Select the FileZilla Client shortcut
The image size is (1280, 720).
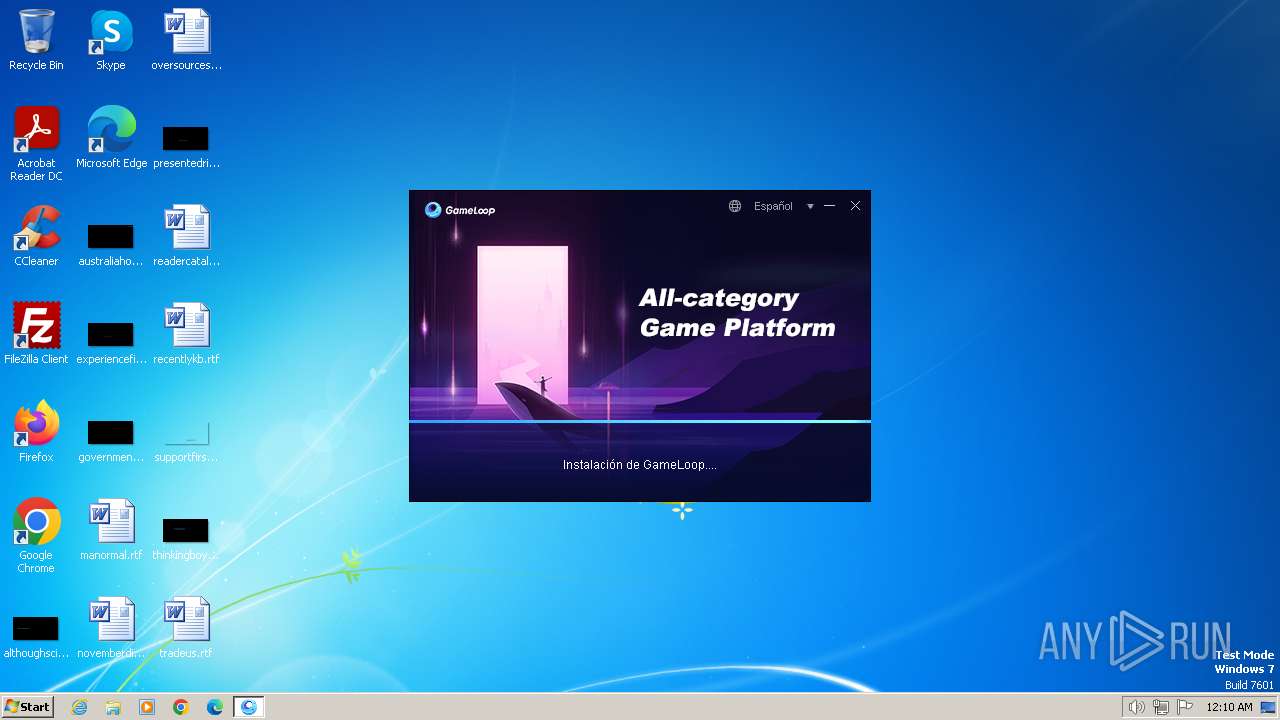36,334
